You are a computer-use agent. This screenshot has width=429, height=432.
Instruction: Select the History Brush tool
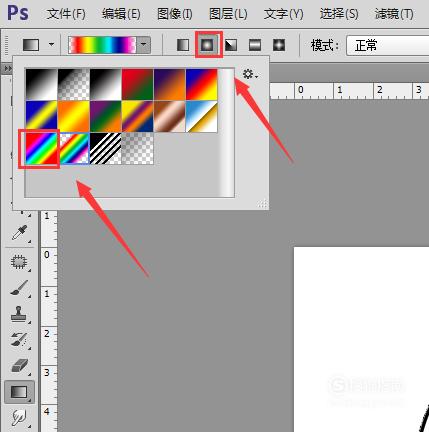pos(19,340)
